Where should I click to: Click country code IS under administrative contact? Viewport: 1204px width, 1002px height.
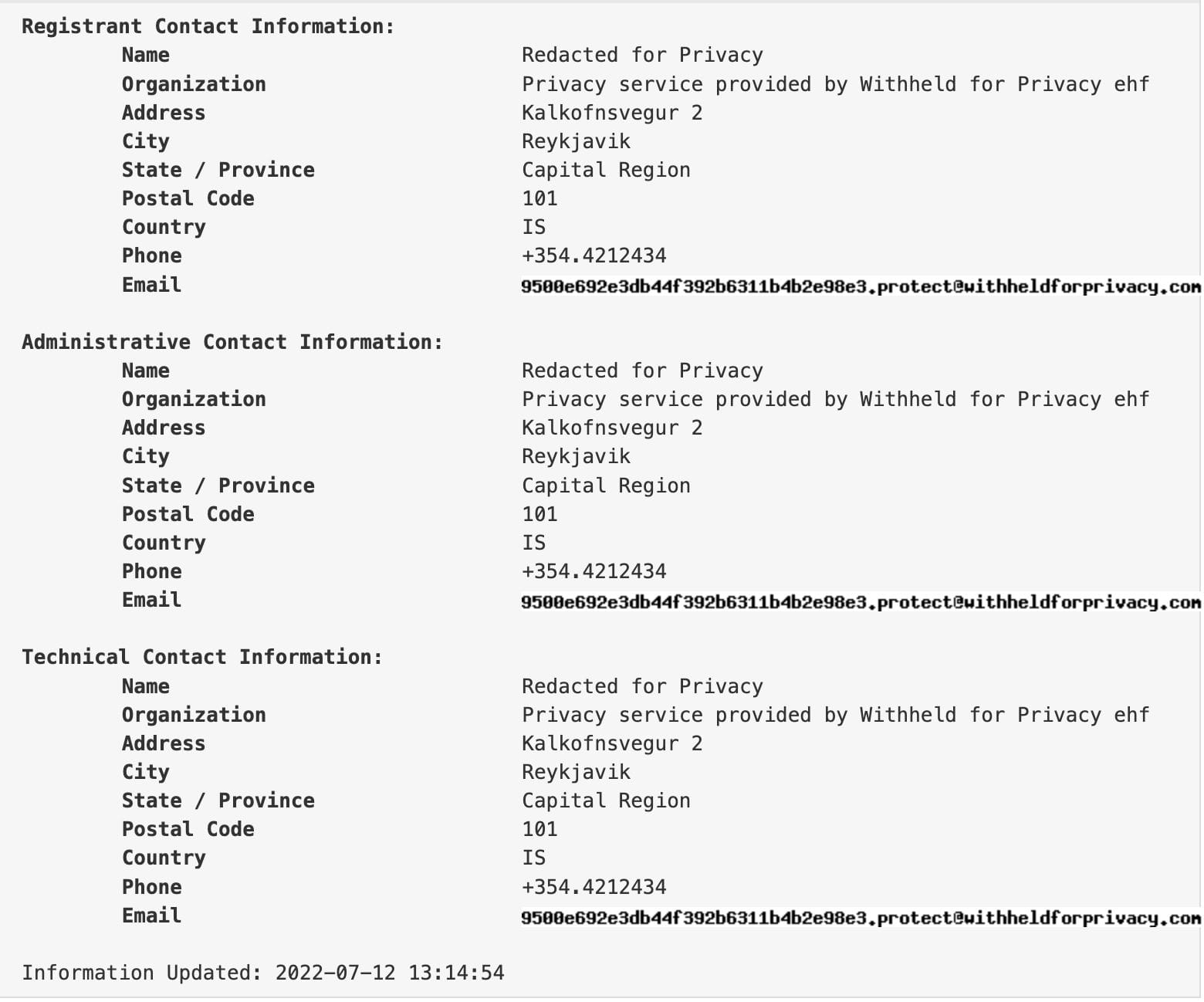[533, 543]
